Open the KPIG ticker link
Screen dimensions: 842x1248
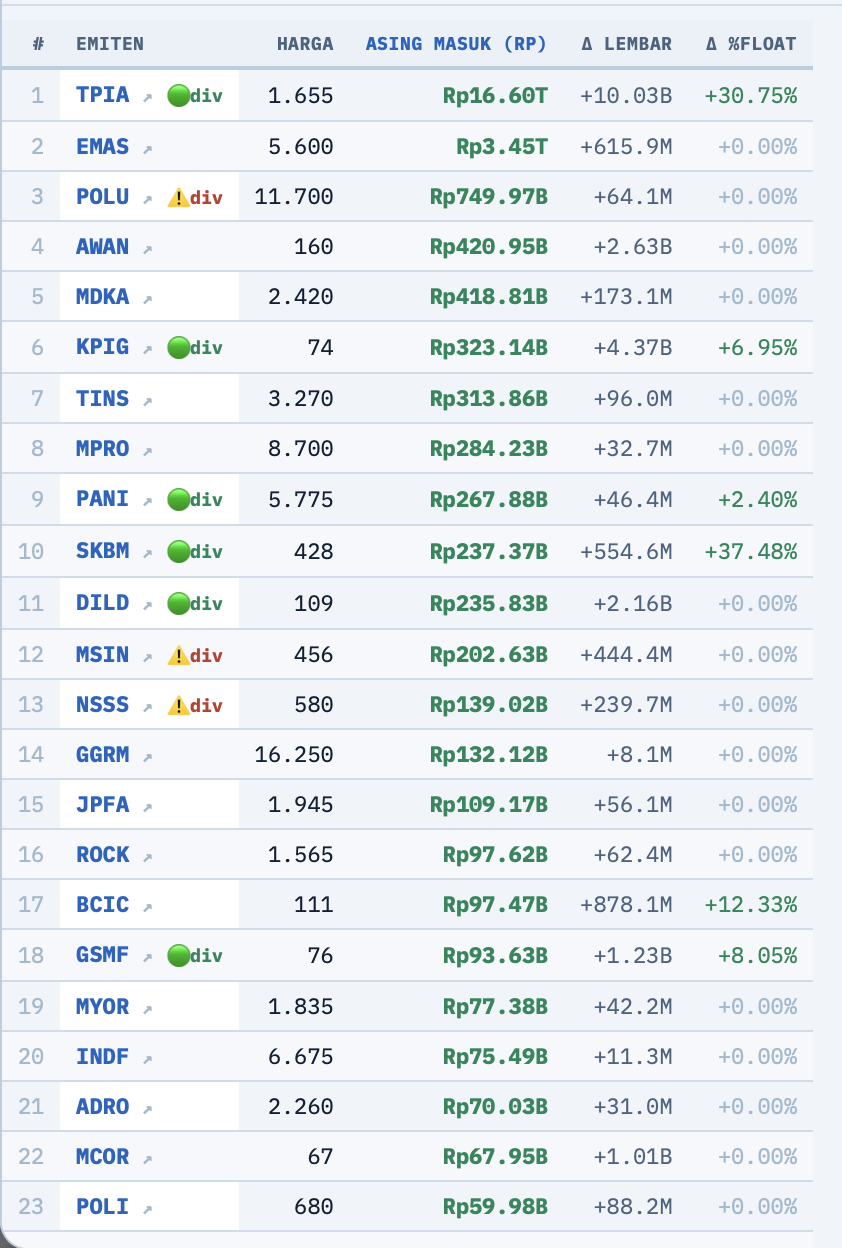pyautogui.click(x=103, y=347)
